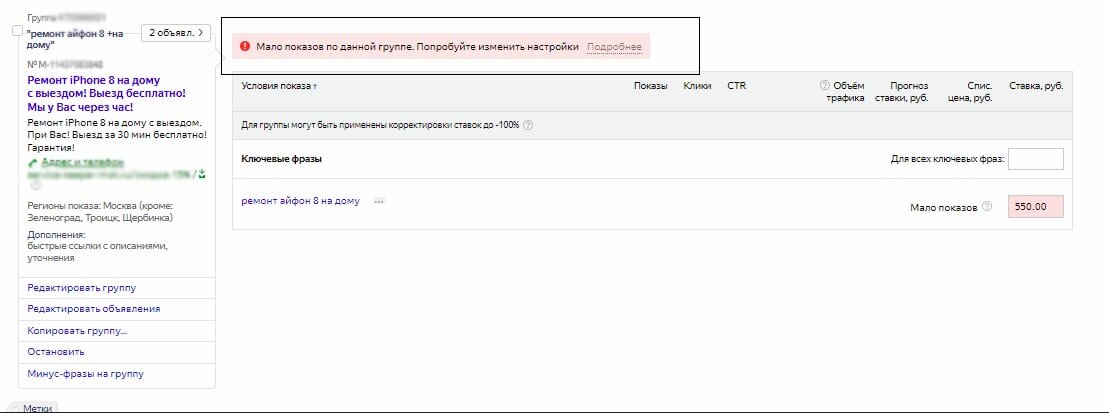Choose "Редактировать объявления"
Viewport: 1109px width, 413px height.
pos(93,309)
